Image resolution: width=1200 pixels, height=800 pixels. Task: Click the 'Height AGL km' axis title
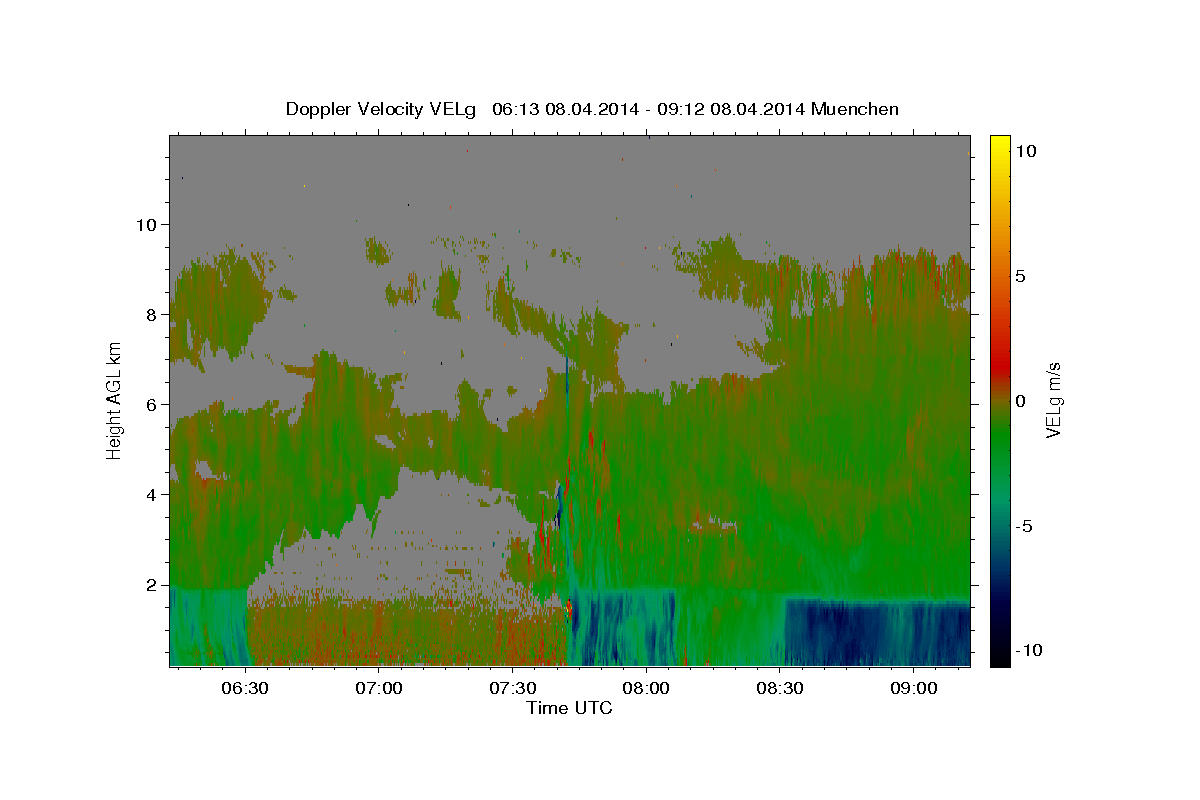tap(115, 400)
